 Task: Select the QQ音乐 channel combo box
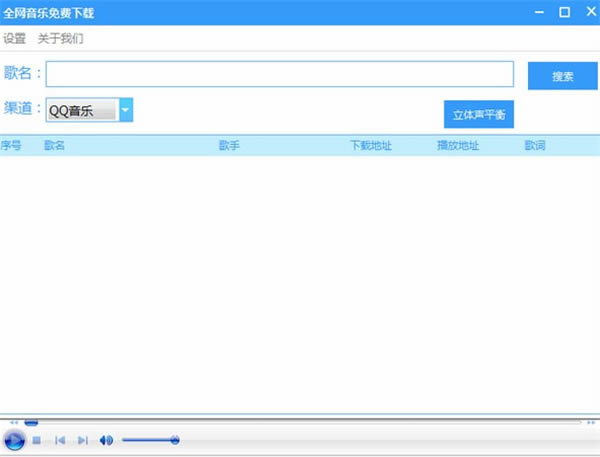(x=82, y=110)
